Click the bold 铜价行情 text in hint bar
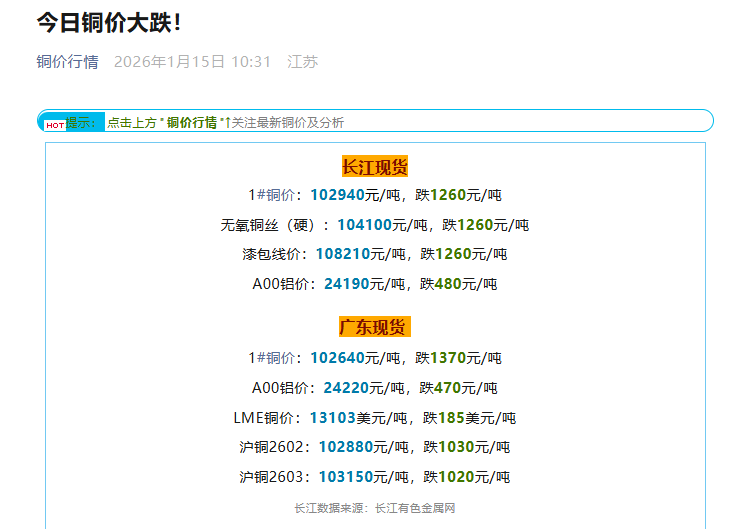 [191, 122]
